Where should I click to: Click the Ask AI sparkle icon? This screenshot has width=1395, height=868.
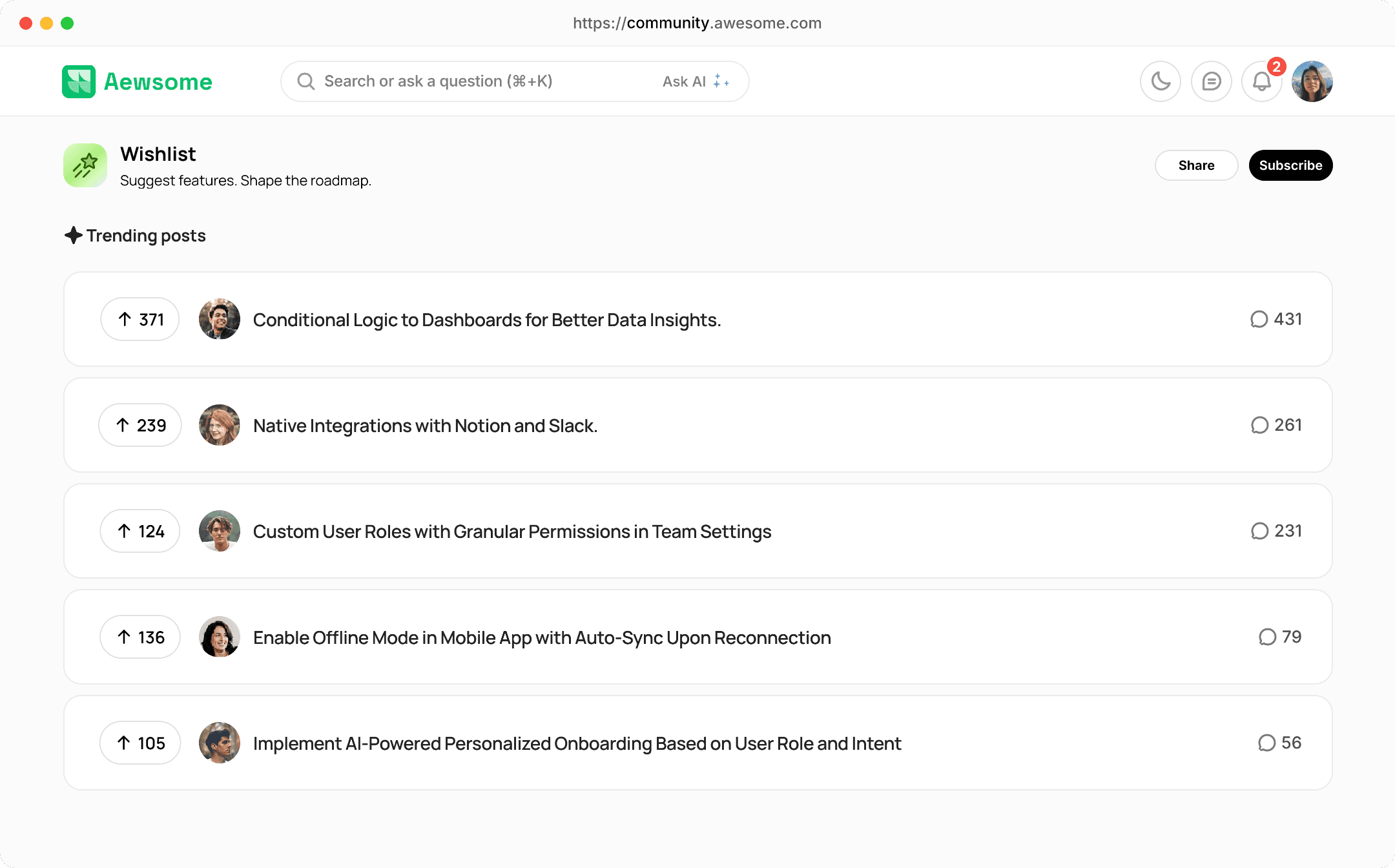pos(721,81)
